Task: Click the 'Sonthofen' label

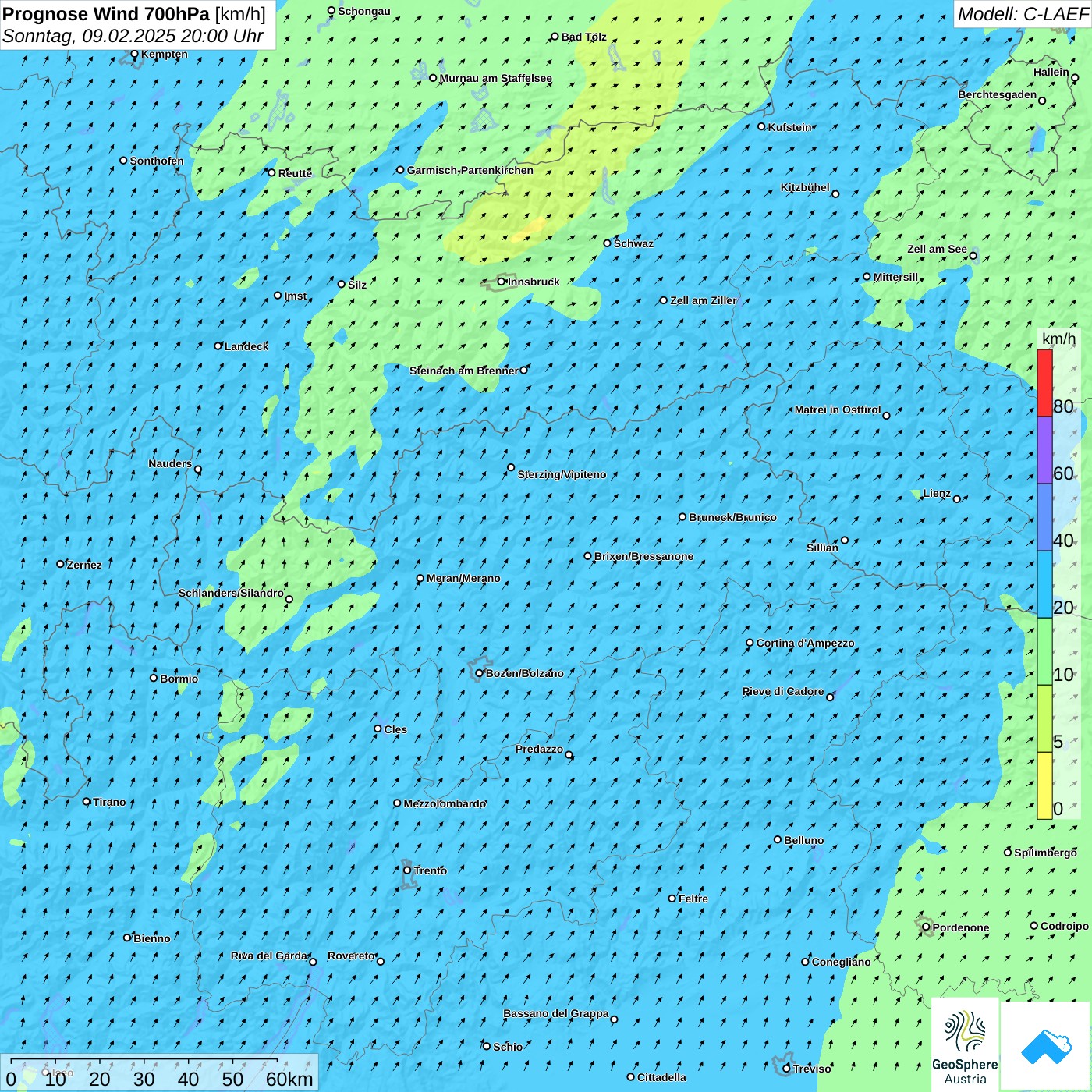Action: pos(157,161)
